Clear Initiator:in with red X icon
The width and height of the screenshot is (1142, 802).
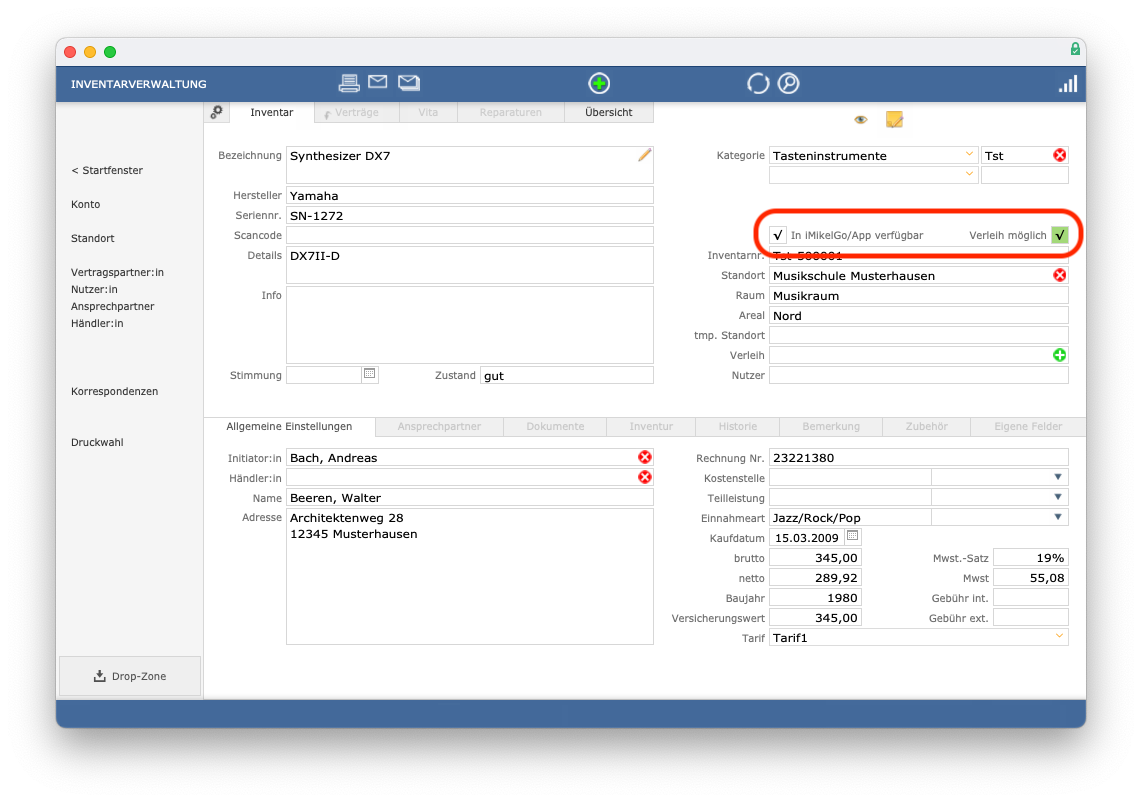(645, 457)
